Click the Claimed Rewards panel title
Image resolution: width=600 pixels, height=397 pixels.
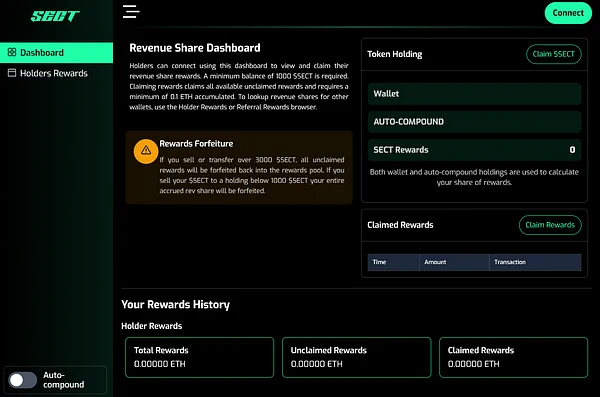[x=400, y=225]
